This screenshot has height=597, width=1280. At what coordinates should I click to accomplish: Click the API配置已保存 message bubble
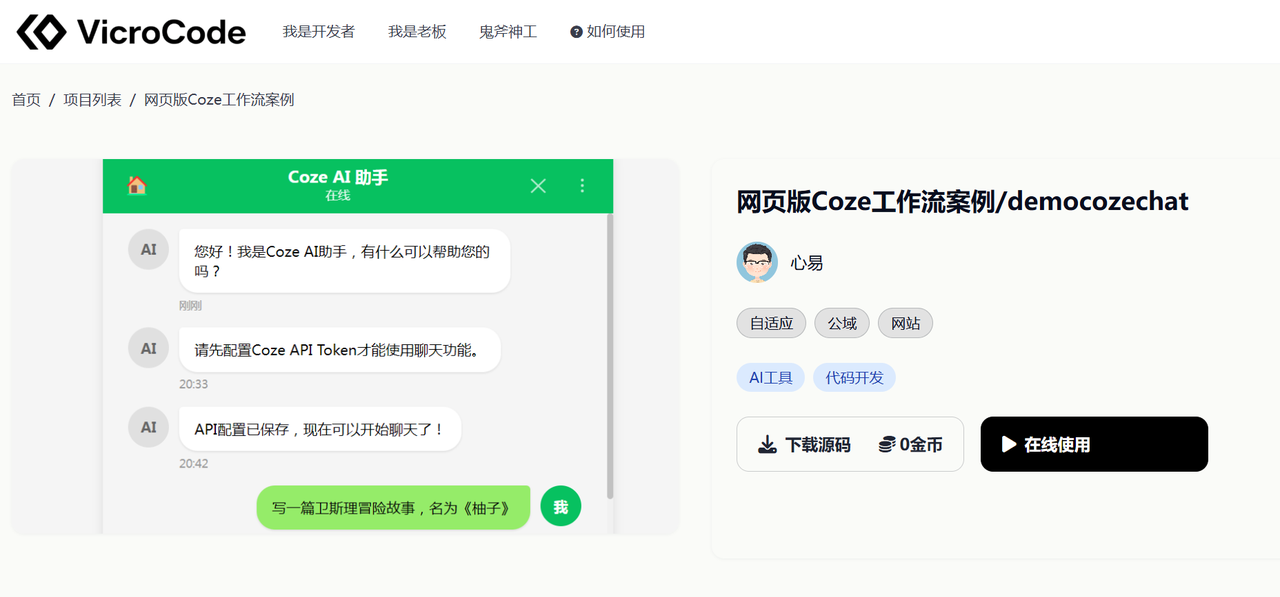(x=320, y=429)
